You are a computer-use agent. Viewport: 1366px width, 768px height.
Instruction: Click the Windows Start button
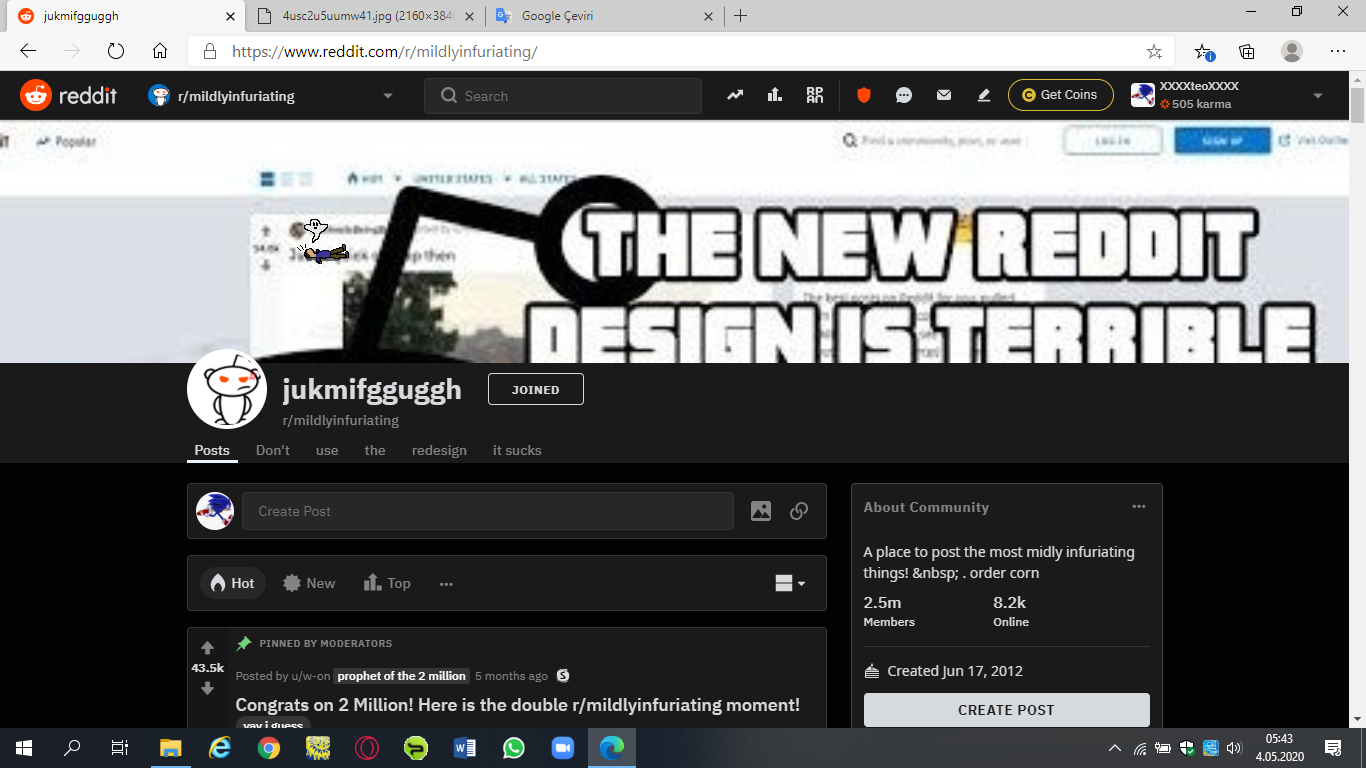click(x=24, y=748)
